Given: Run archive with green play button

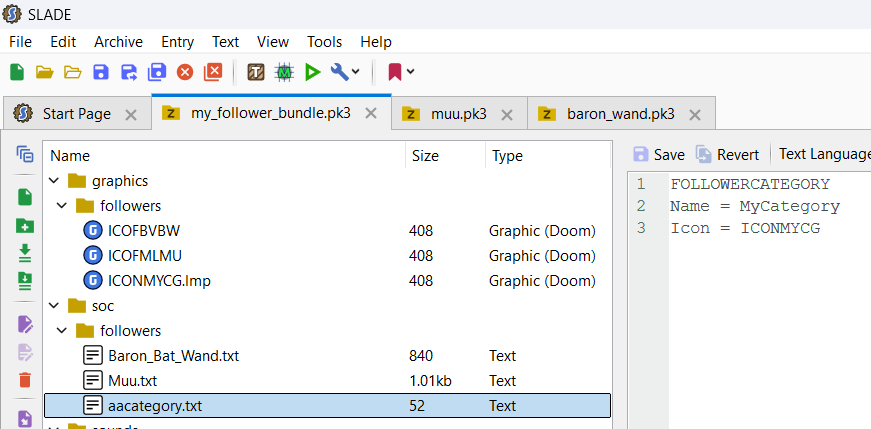Looking at the screenshot, I should point(313,72).
